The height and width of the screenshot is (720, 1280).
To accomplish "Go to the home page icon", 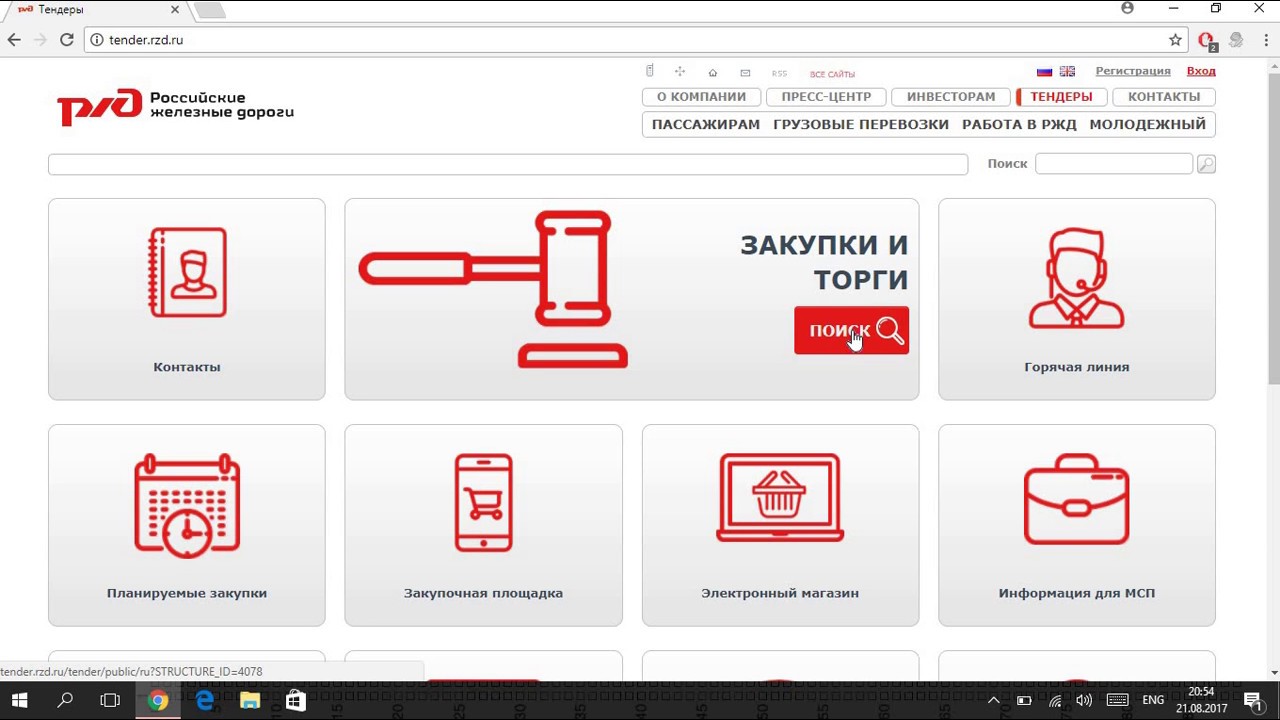I will click(x=713, y=73).
